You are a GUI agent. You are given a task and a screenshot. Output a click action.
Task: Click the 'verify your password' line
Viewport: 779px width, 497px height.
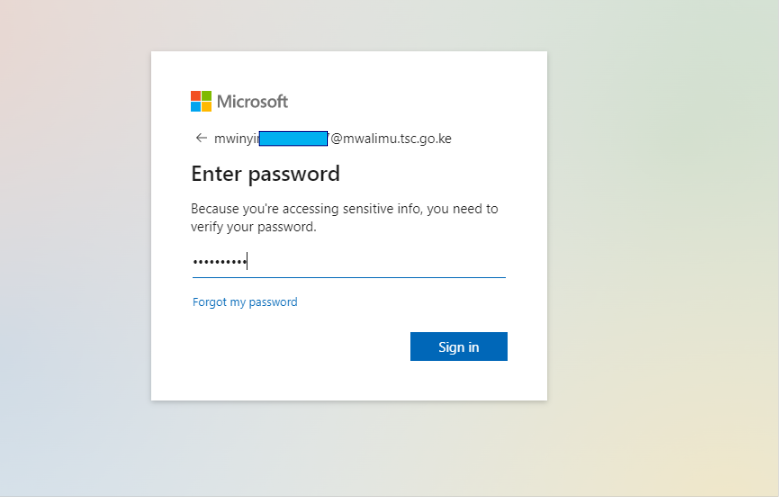tap(253, 227)
